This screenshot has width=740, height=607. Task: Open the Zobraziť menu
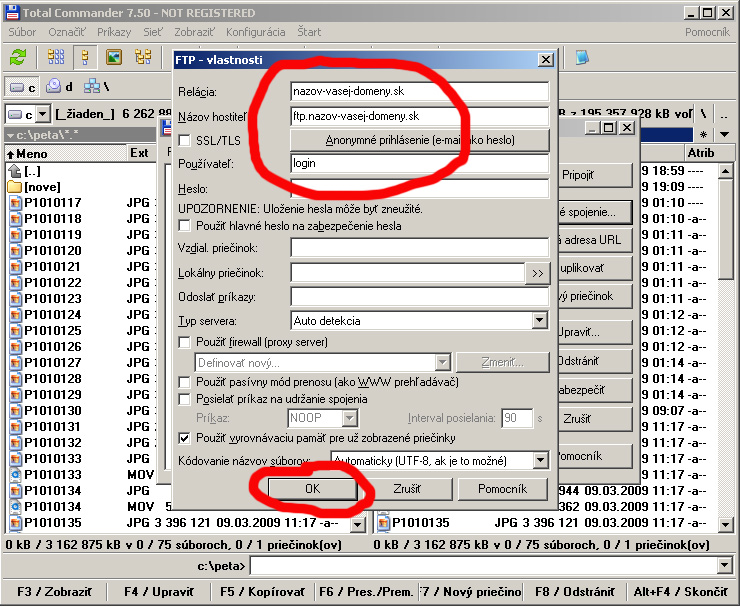pyautogui.click(x=194, y=32)
